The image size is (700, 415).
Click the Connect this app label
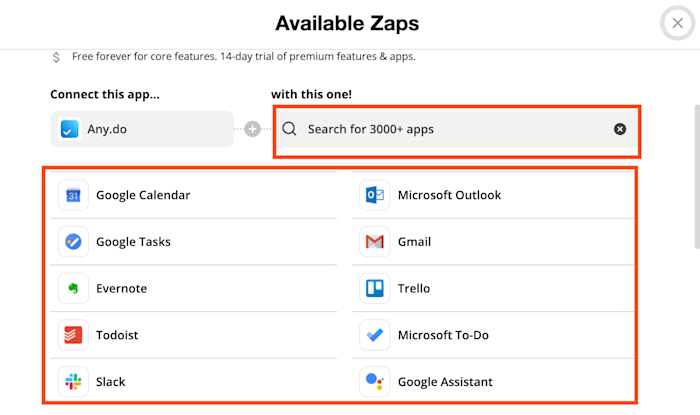pyautogui.click(x=105, y=95)
